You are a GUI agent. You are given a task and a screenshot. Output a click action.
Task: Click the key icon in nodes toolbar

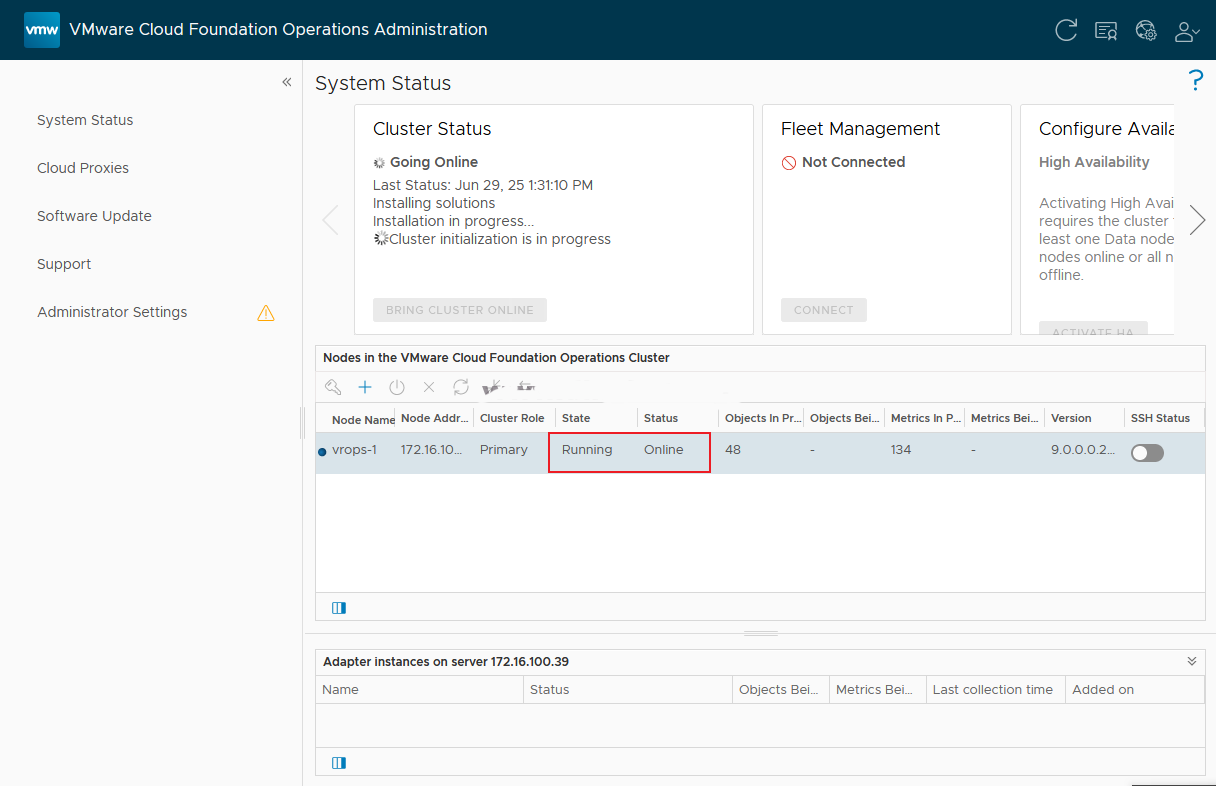pos(333,387)
